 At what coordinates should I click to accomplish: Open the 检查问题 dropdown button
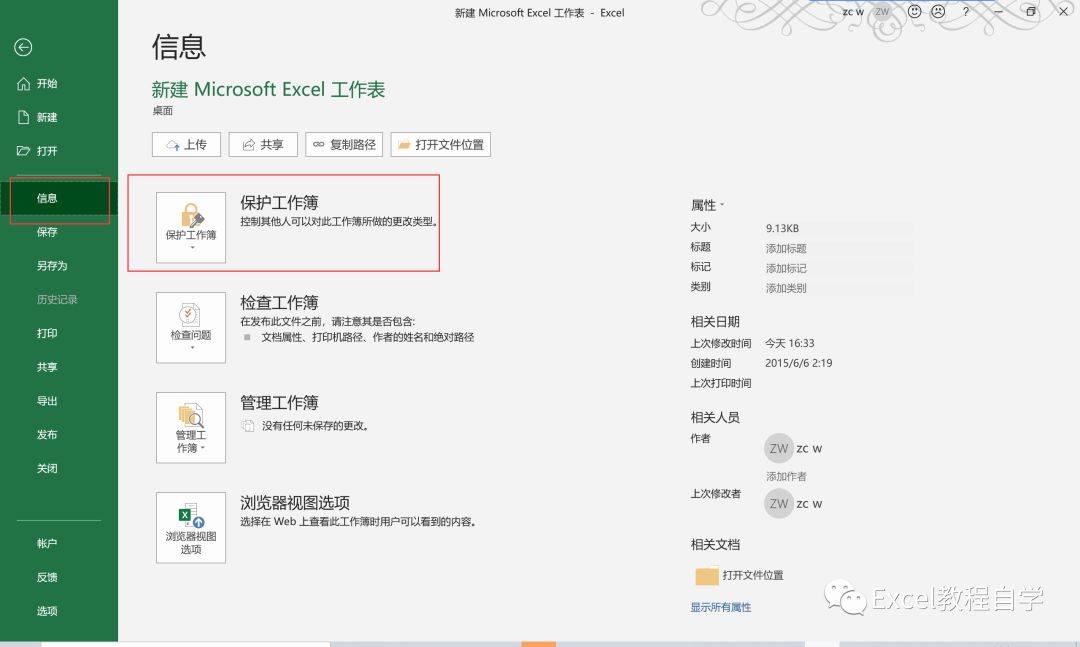point(191,327)
